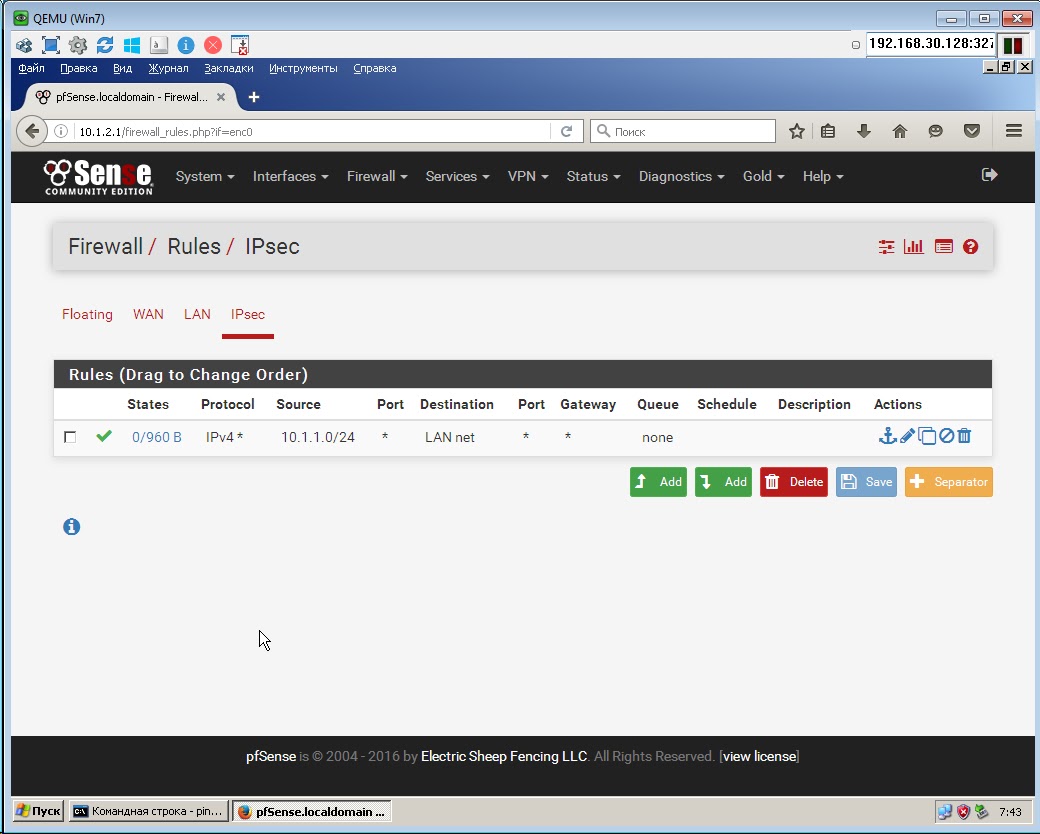Delete the rule via trash icon

[963, 436]
